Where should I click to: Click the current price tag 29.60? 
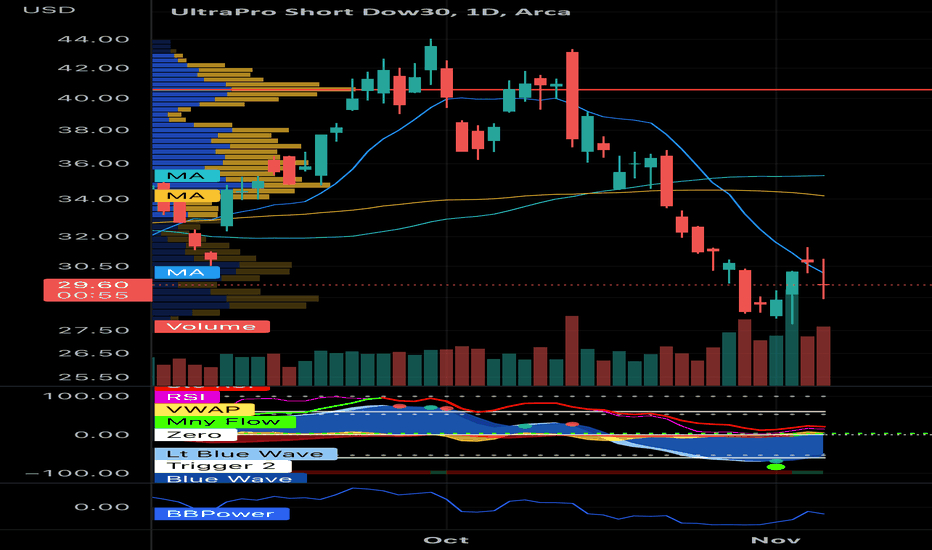pos(97,290)
